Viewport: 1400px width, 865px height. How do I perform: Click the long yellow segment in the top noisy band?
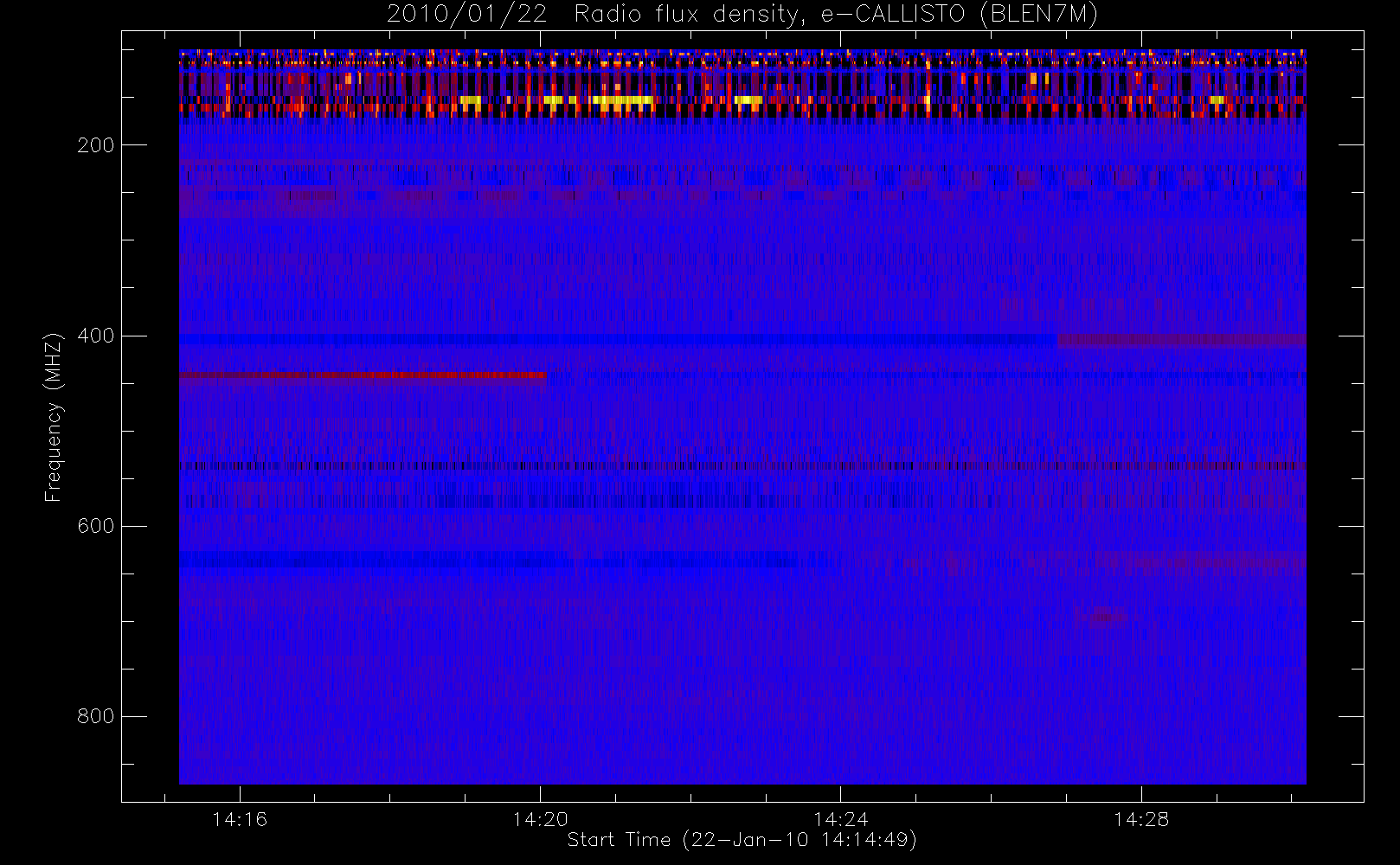pyautogui.click(x=624, y=100)
